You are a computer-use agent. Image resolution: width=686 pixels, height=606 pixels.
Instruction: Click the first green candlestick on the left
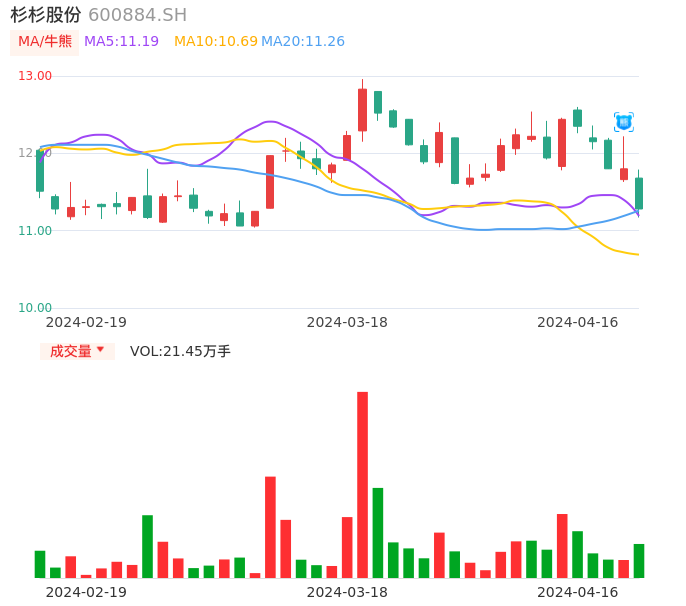(x=40, y=171)
